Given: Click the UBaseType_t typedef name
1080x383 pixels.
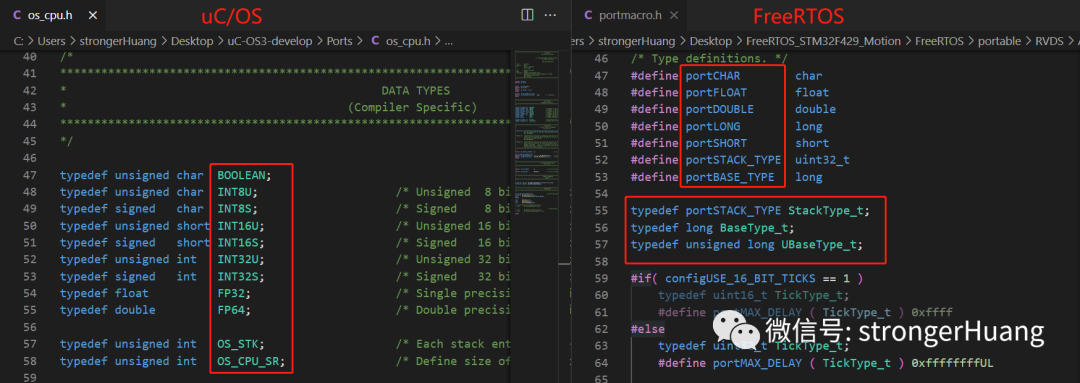Looking at the screenshot, I should click(x=818, y=245).
